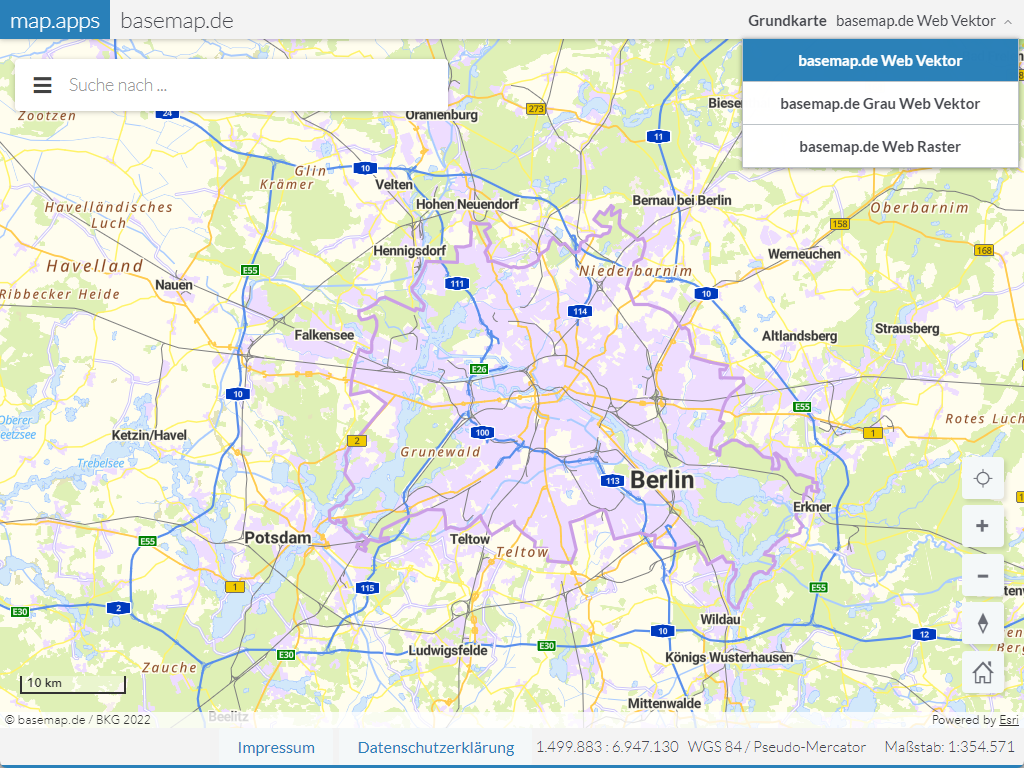
Task: Click the Falkensee town label
Action: 324,335
